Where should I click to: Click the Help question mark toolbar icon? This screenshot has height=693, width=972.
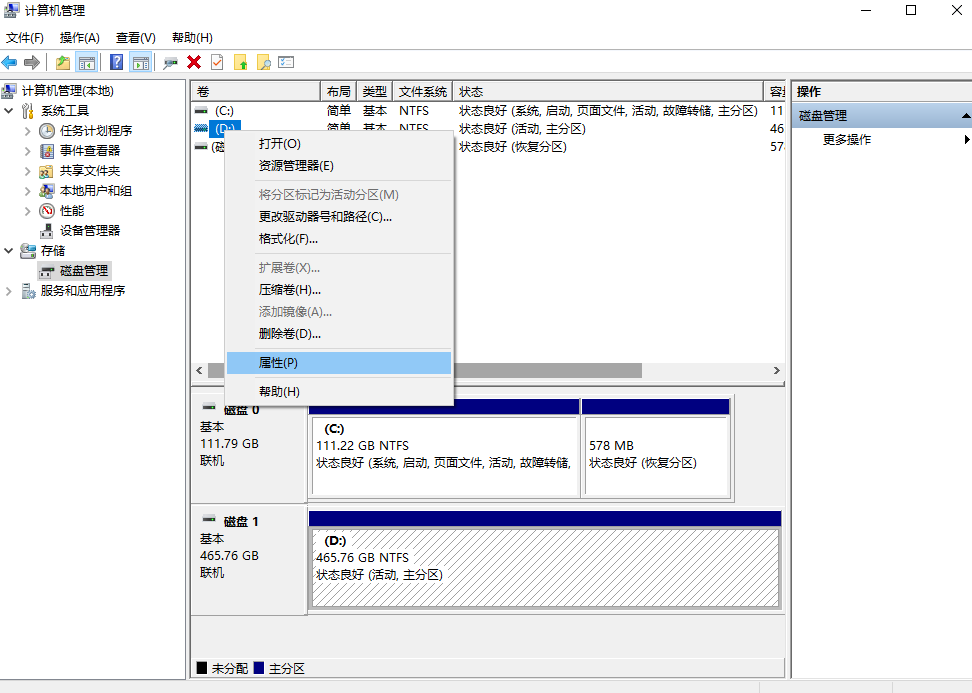coord(116,62)
